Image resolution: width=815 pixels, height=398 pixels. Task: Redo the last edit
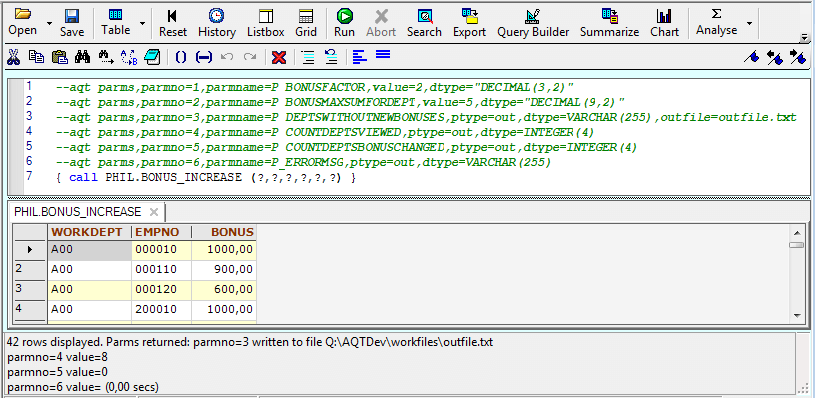[250, 57]
